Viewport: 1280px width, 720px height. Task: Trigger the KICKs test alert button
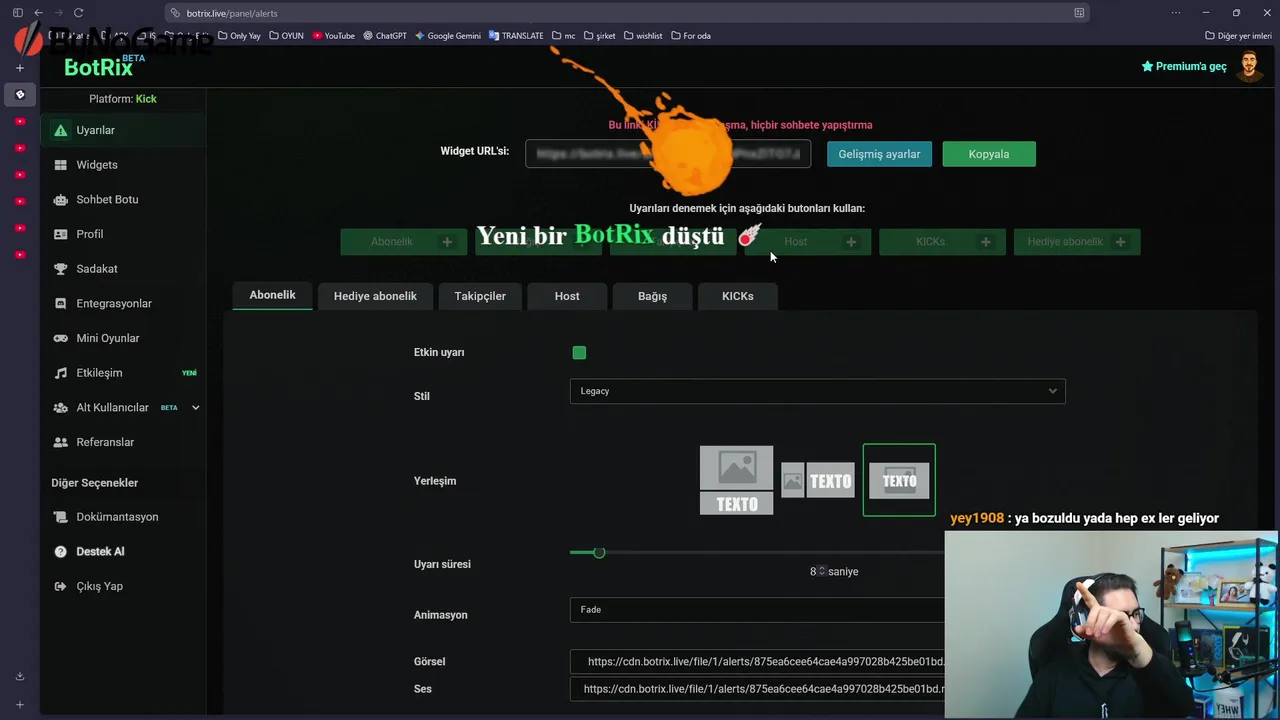click(942, 242)
